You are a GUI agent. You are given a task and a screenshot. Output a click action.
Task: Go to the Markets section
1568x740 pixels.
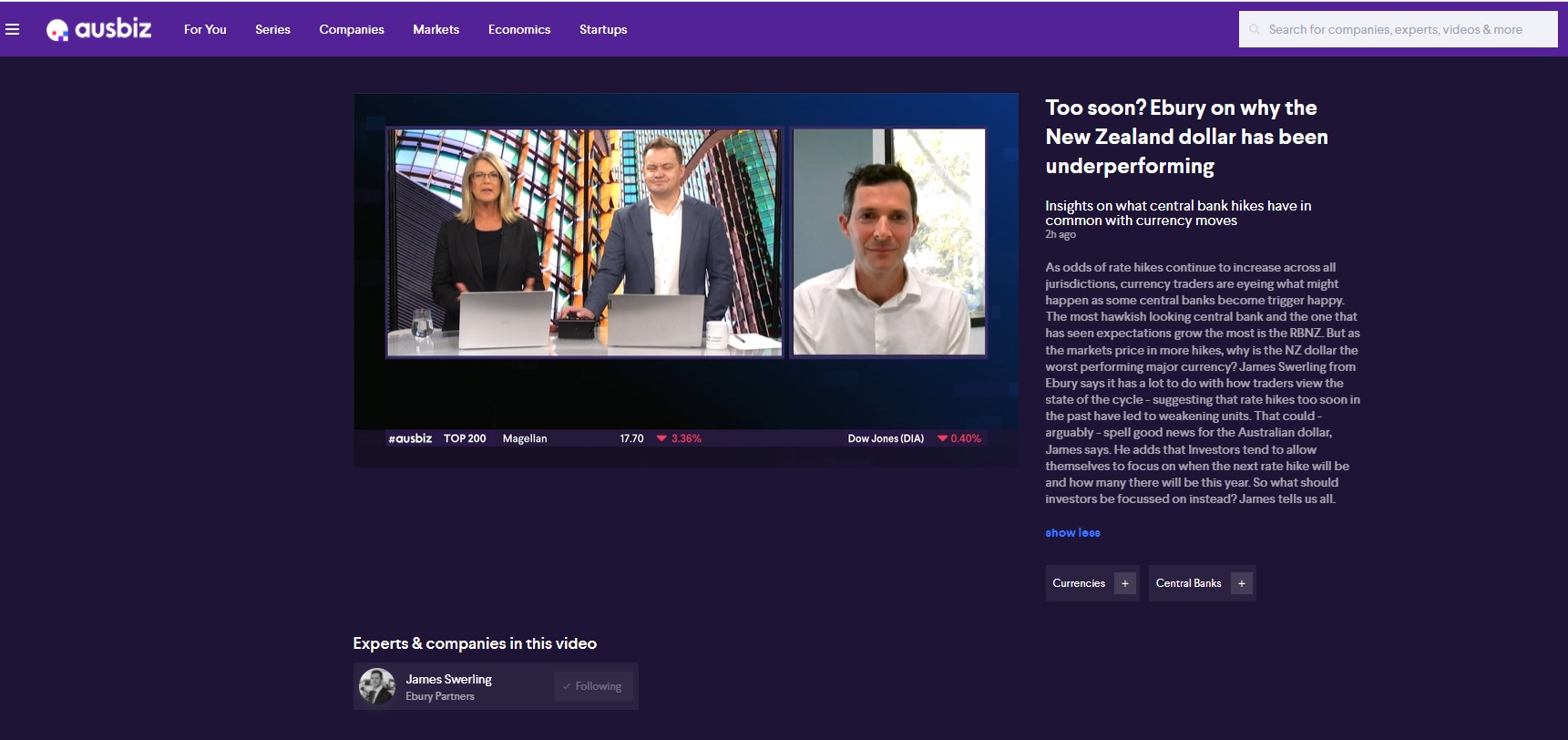tap(436, 29)
